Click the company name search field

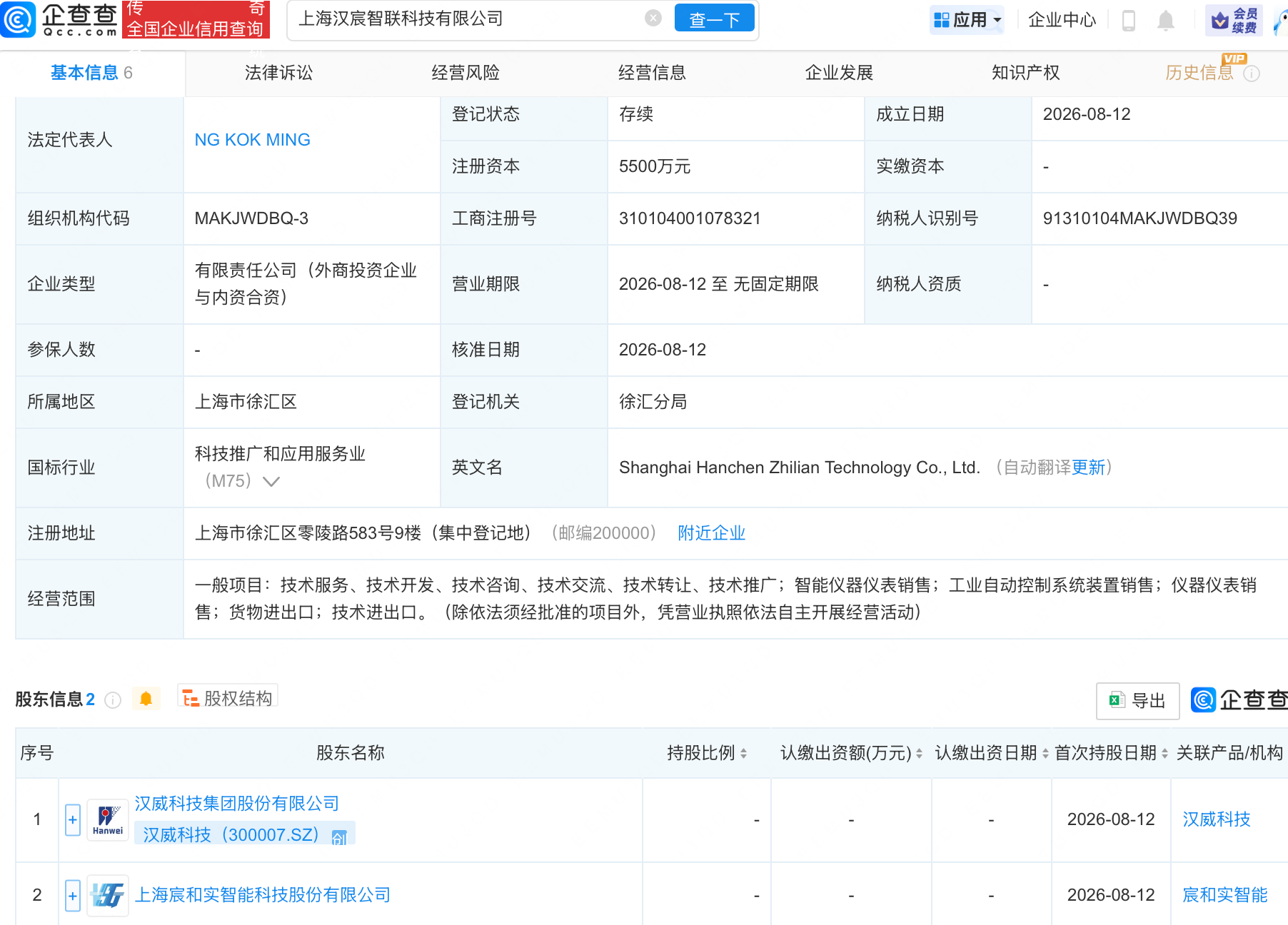pyautogui.click(x=468, y=19)
